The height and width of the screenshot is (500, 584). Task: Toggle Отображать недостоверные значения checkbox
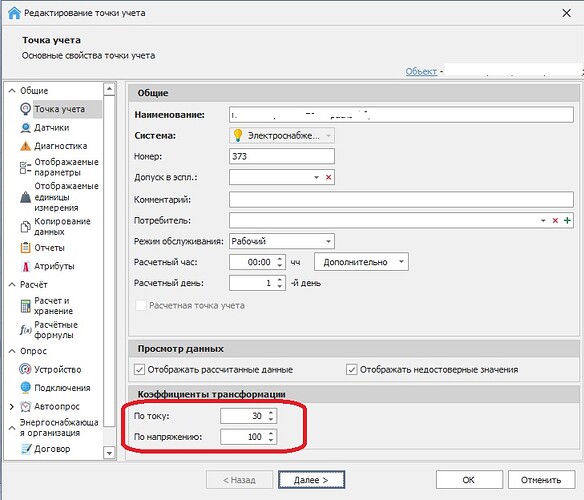tap(352, 370)
